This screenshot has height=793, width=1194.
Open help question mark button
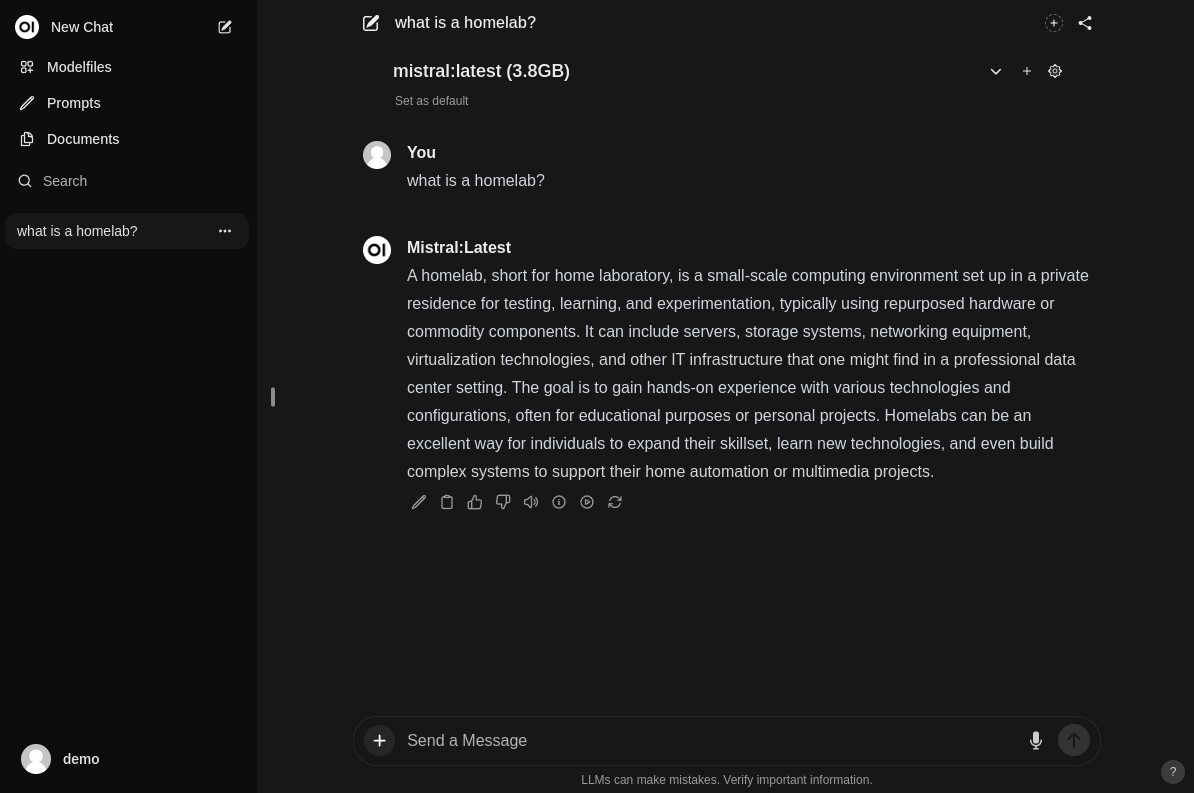pyautogui.click(x=1173, y=772)
